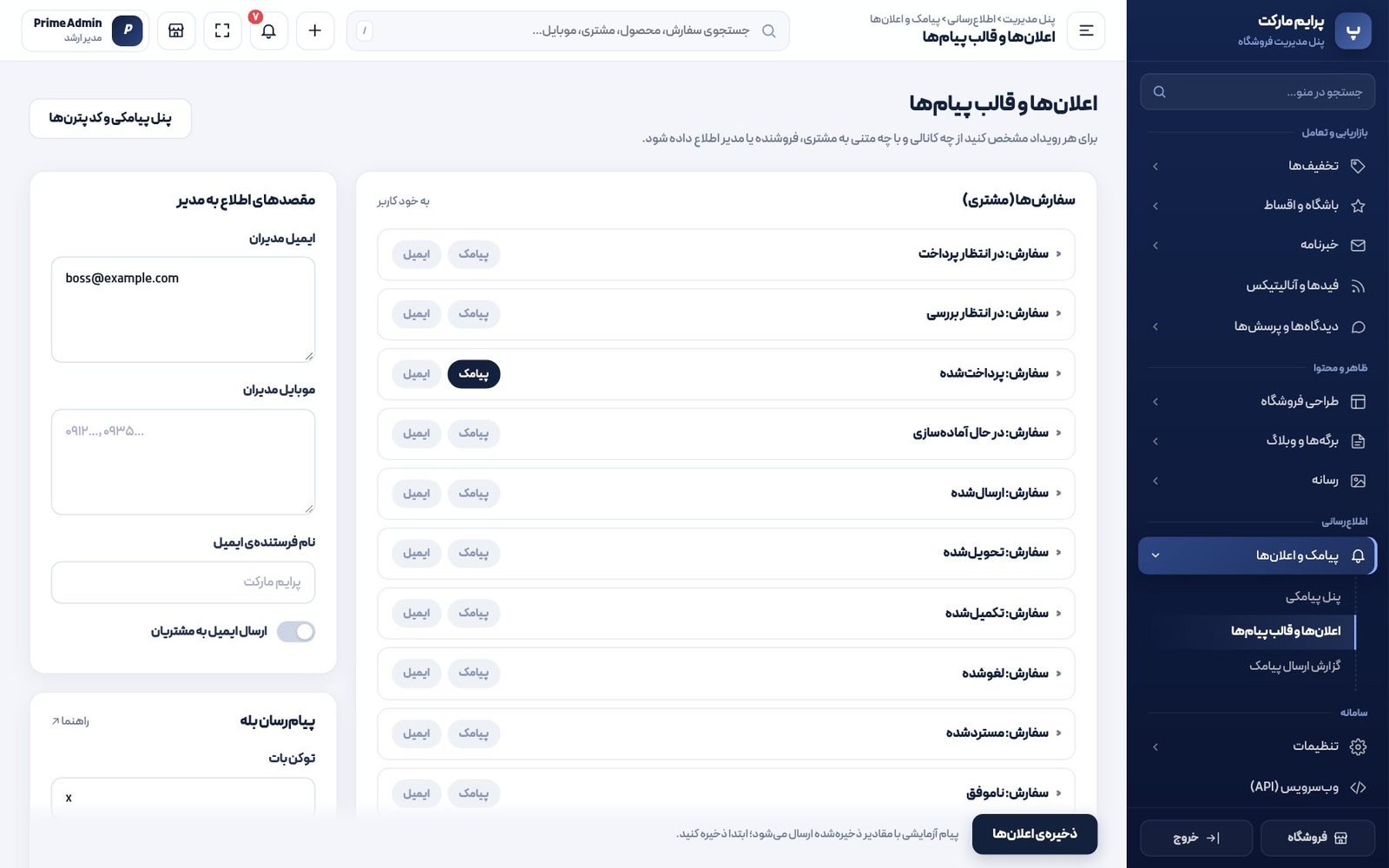The width and height of the screenshot is (1389, 868).
Task: Open گزارش ارسال پیامک submenu item
Action: click(x=1294, y=666)
